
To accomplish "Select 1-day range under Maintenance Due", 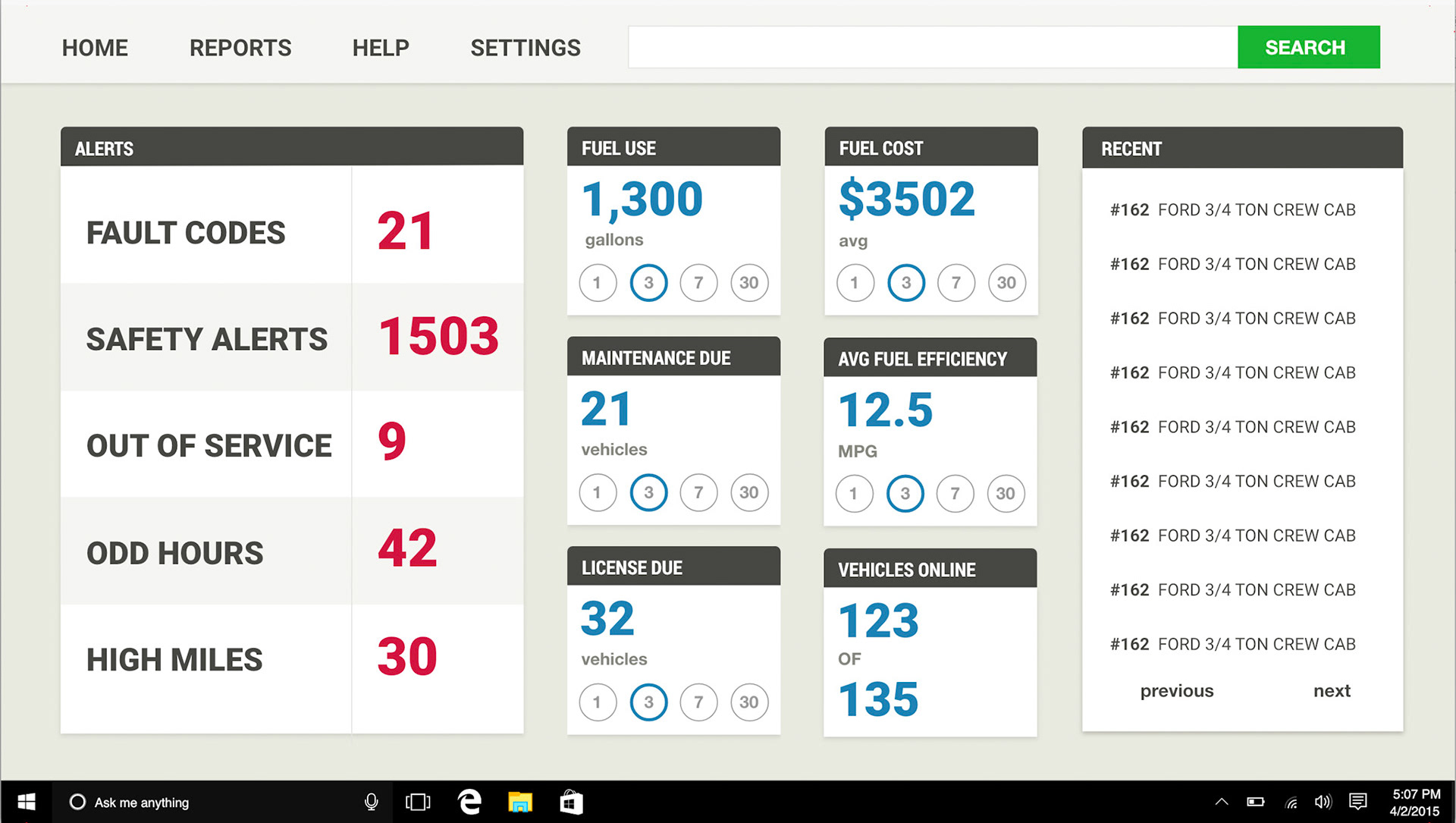I will pos(598,492).
